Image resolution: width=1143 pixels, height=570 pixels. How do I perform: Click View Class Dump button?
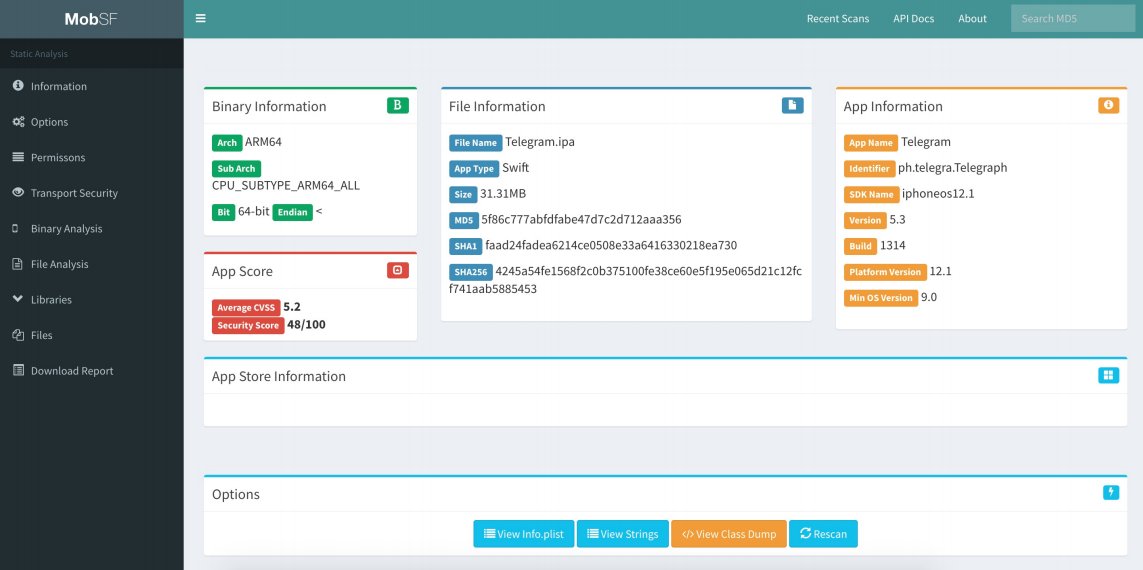[729, 534]
